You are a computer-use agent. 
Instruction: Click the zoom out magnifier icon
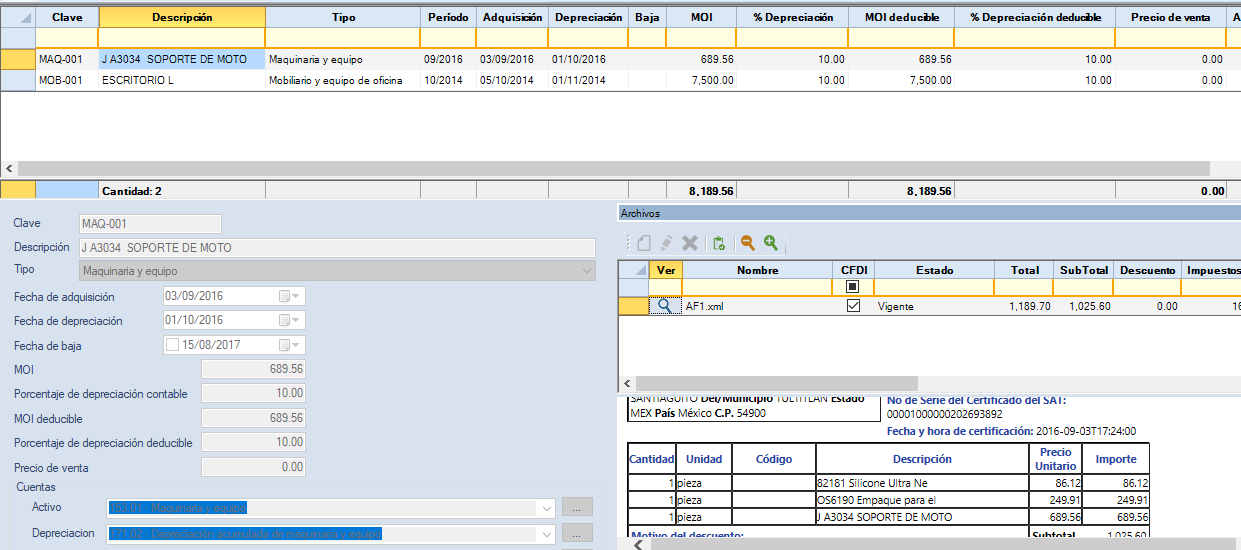[747, 243]
